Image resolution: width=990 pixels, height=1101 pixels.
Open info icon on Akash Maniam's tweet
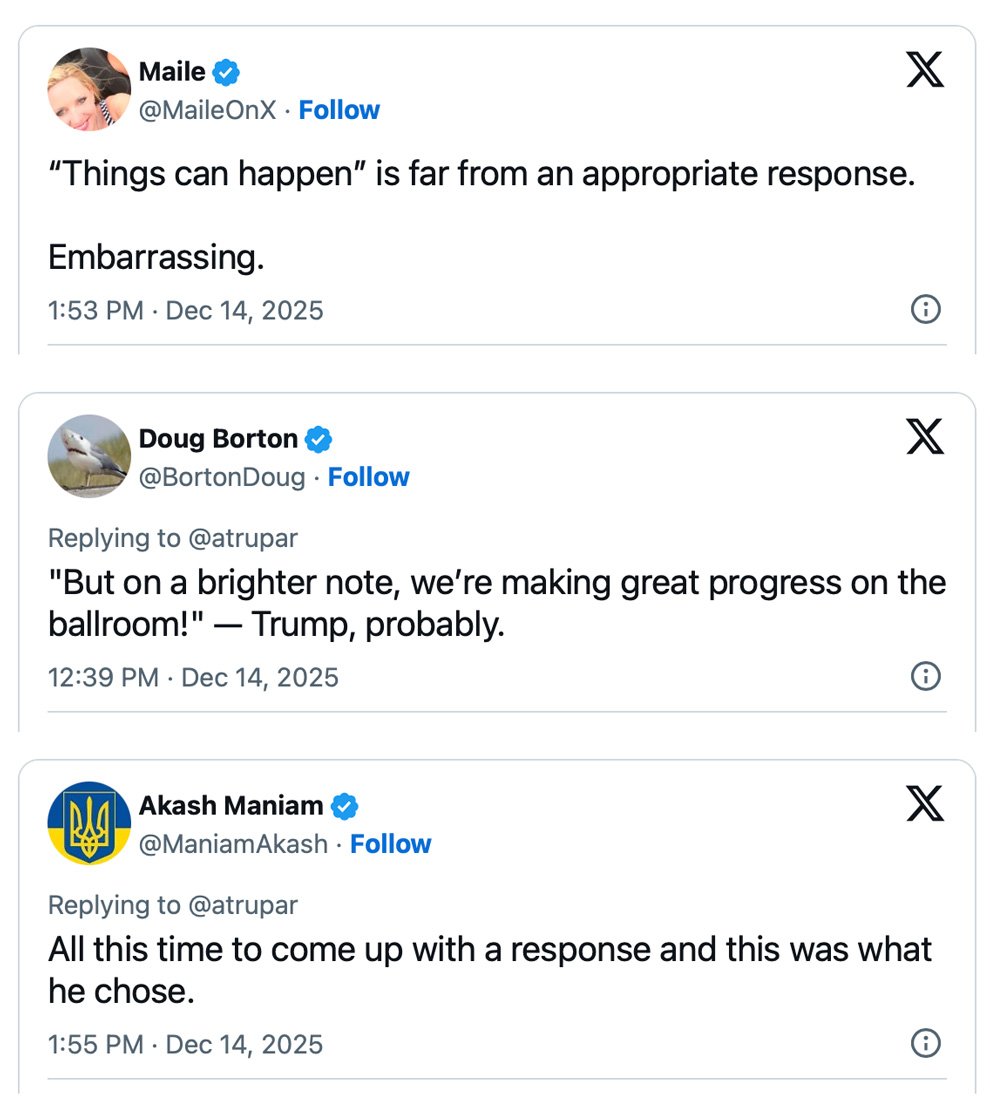(926, 1044)
